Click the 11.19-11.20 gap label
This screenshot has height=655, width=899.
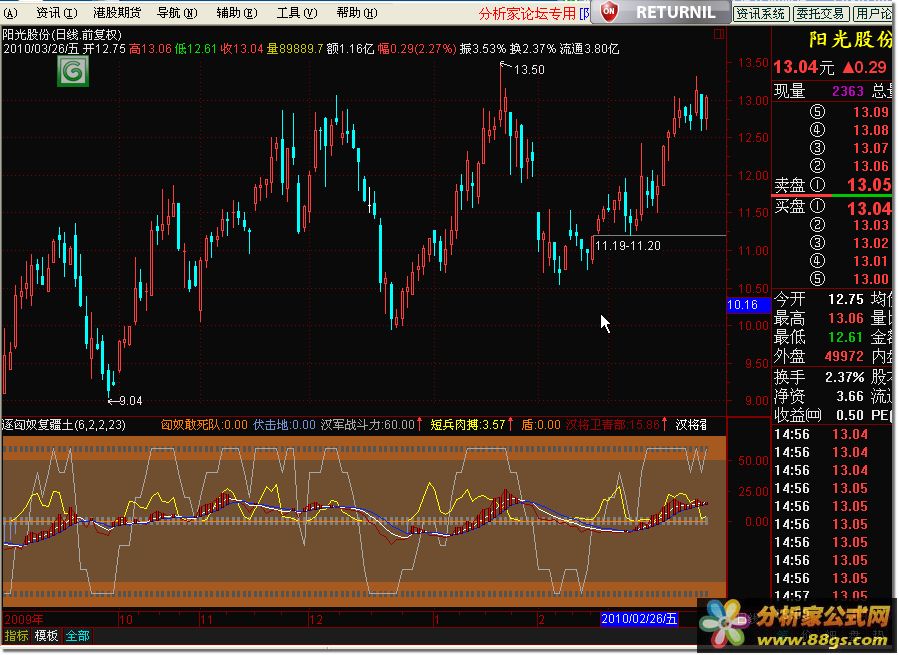[x=627, y=246]
